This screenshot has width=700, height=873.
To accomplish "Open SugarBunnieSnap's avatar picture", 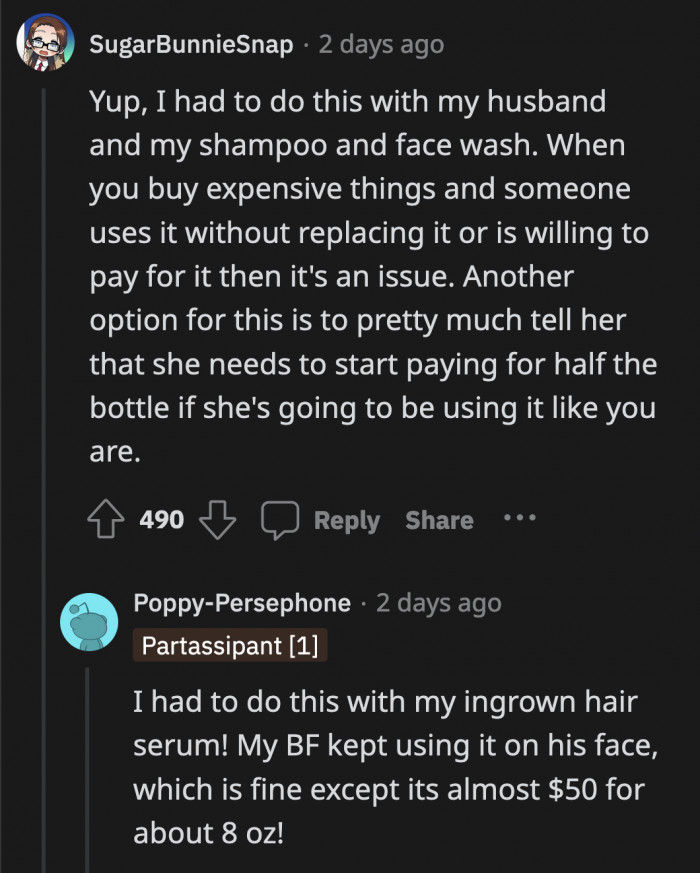I will [x=43, y=45].
